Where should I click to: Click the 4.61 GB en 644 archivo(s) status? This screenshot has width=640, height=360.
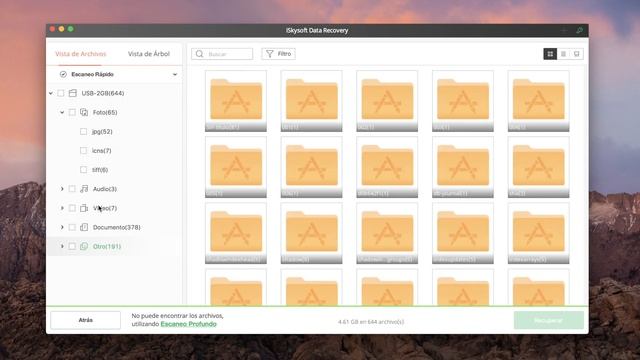[x=371, y=322]
